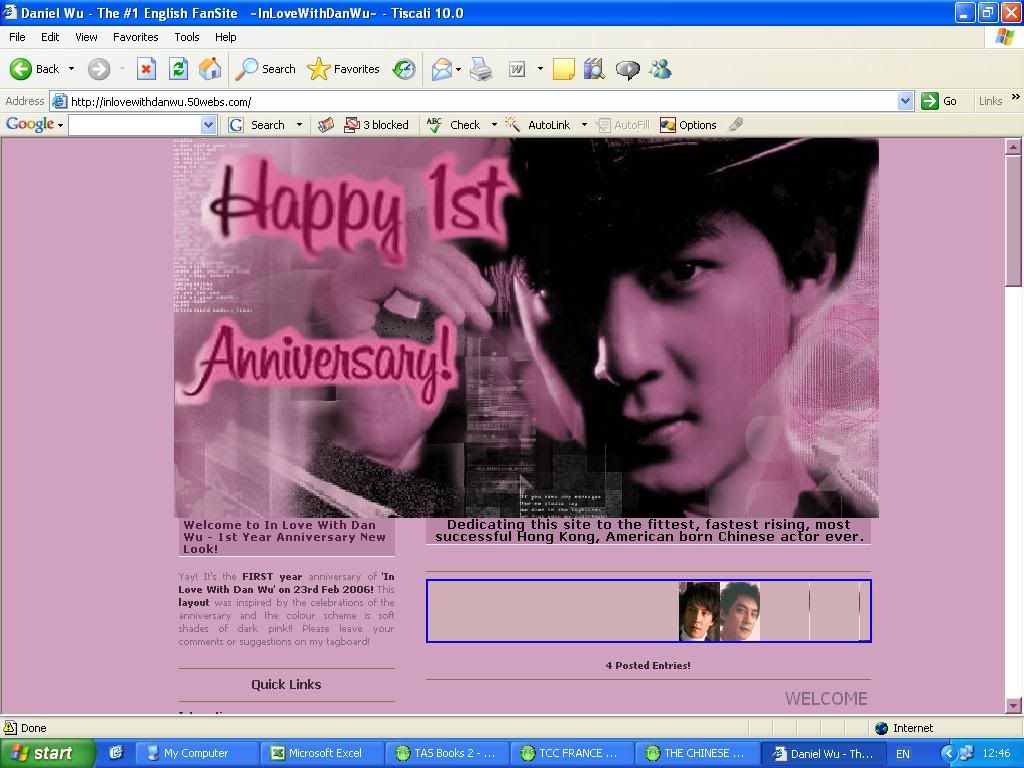Click the Mail envelope icon
This screenshot has width=1024, height=768.
pos(442,69)
